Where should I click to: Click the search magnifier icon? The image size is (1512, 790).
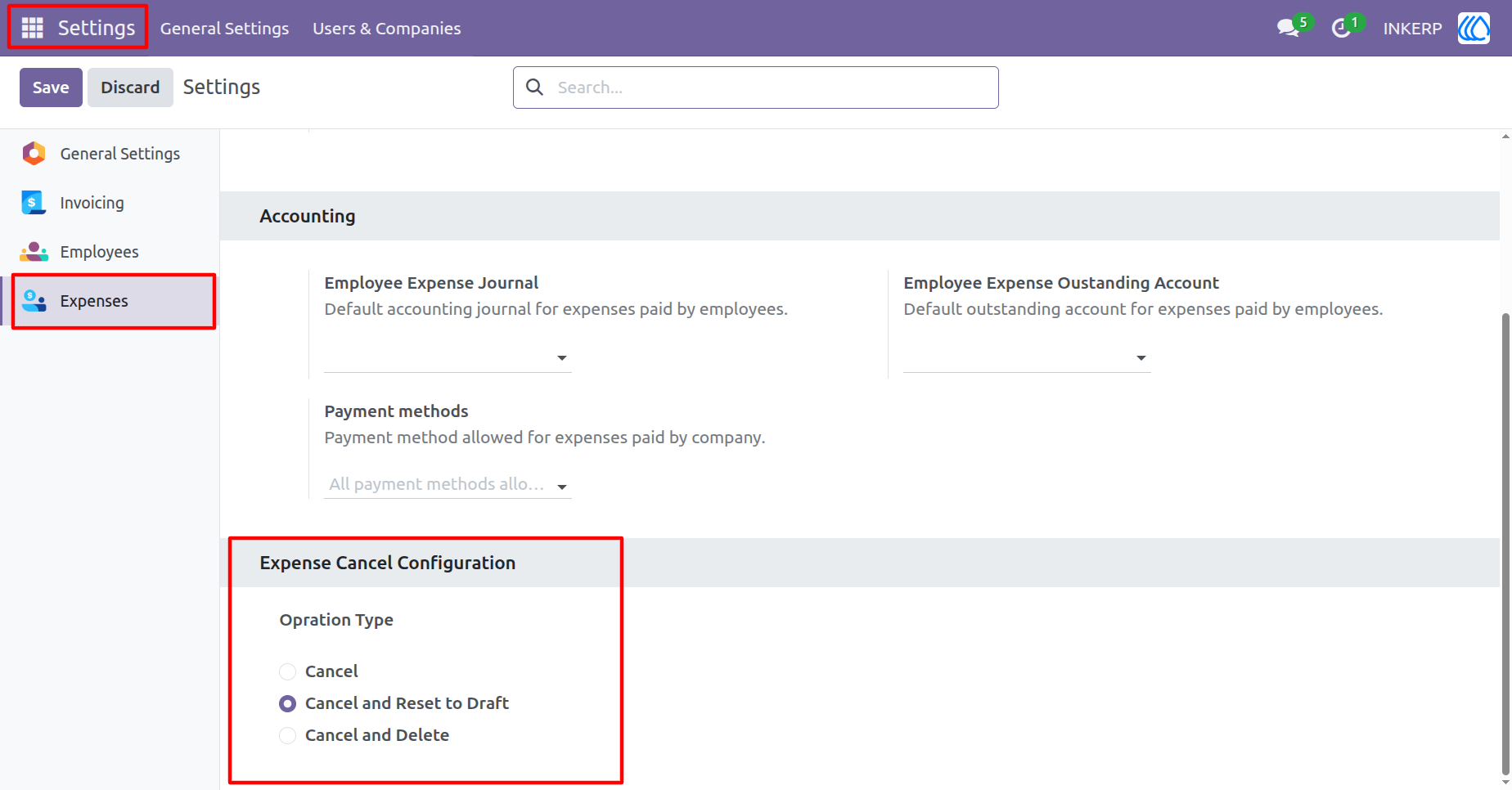coord(534,87)
